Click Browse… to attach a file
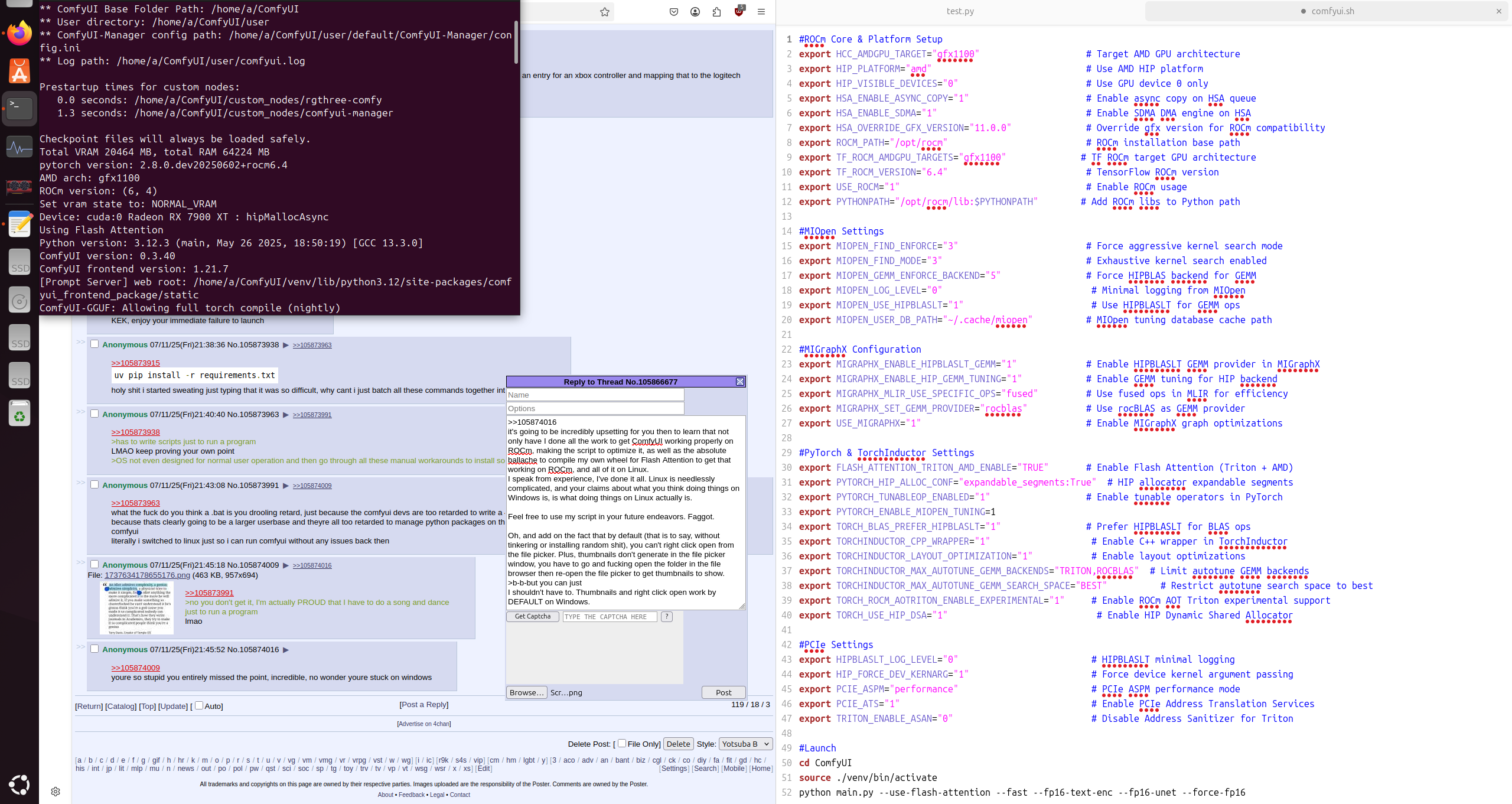The width and height of the screenshot is (1512, 804). point(526,692)
